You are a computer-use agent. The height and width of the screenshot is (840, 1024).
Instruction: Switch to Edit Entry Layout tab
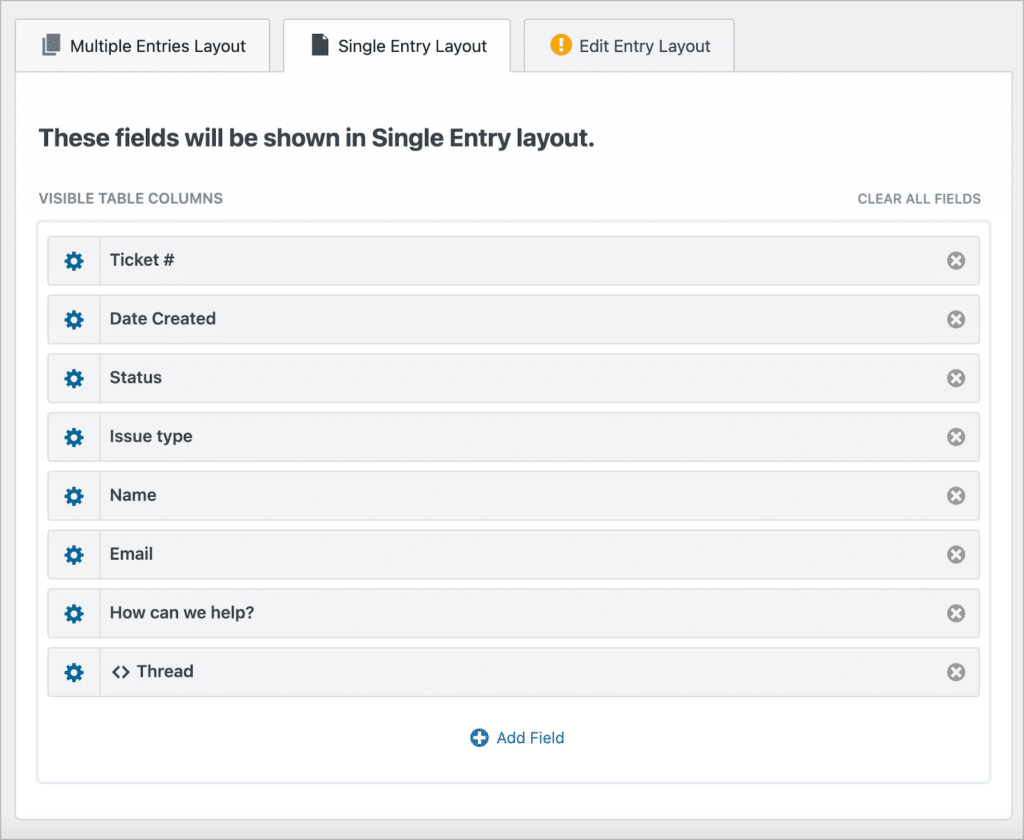pyautogui.click(x=630, y=46)
